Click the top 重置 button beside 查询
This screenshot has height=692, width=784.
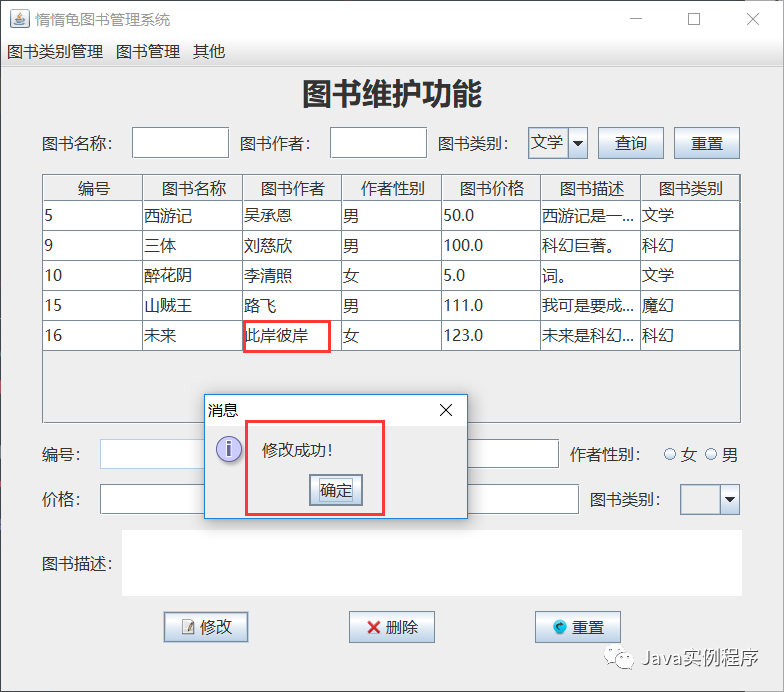tap(706, 143)
